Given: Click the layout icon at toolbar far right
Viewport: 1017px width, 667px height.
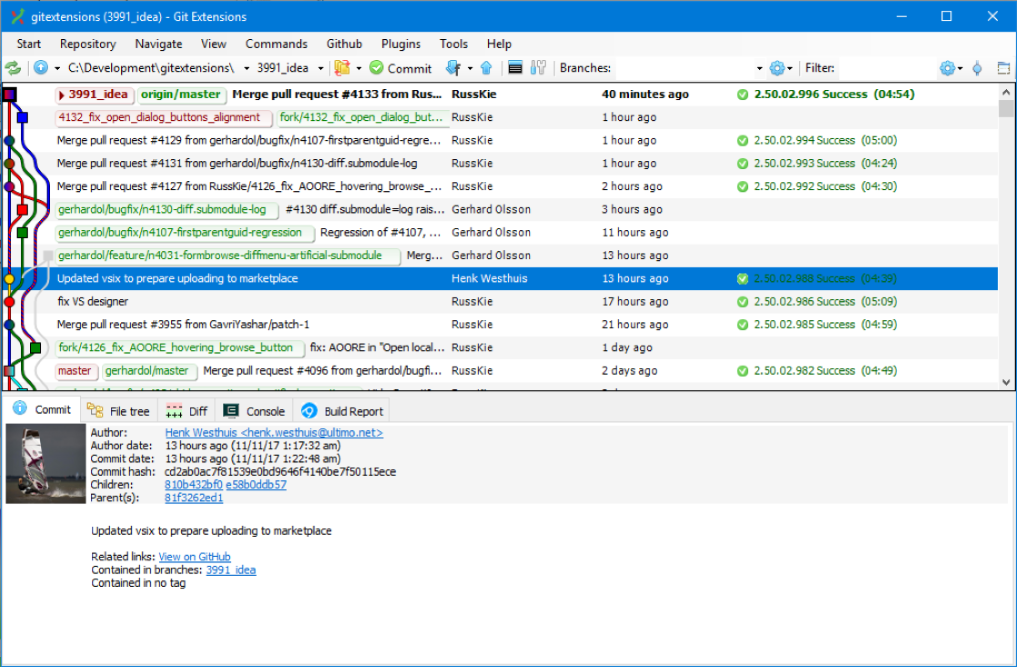Looking at the screenshot, I should pos(1003,68).
